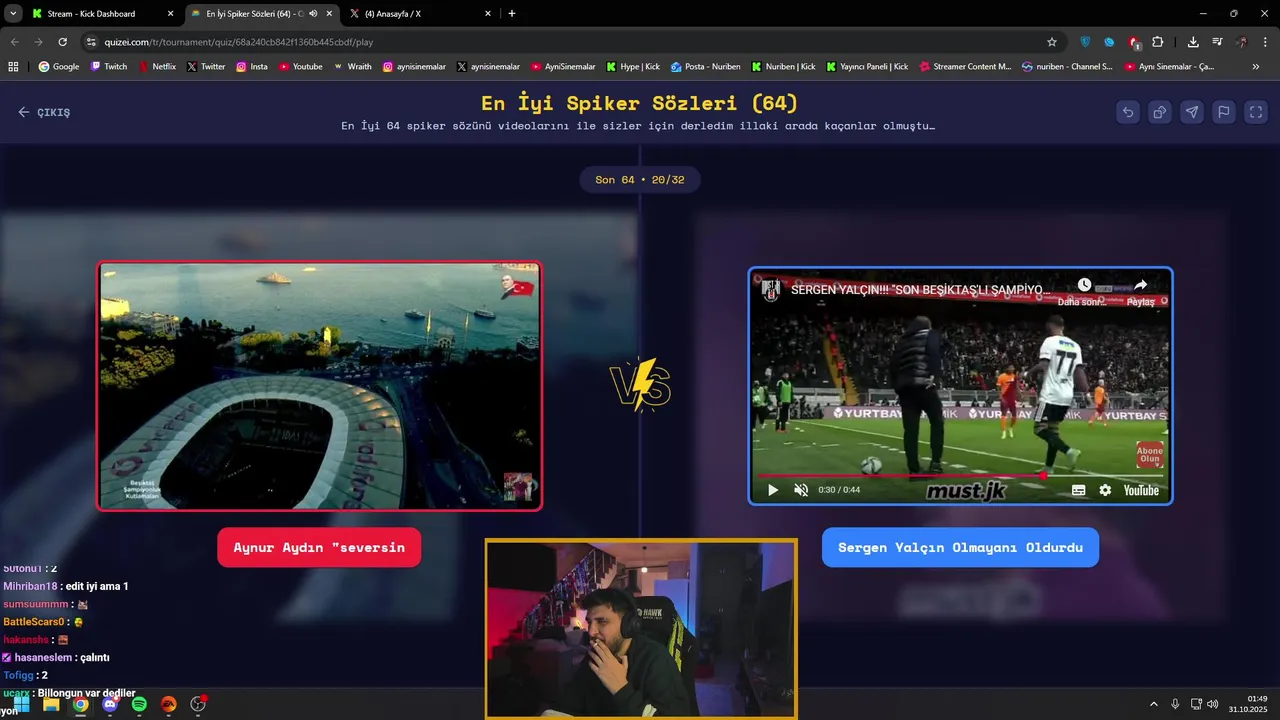The image size is (1280, 720).
Task: Click the Beşiktaş channel logo in video
Action: point(771,290)
